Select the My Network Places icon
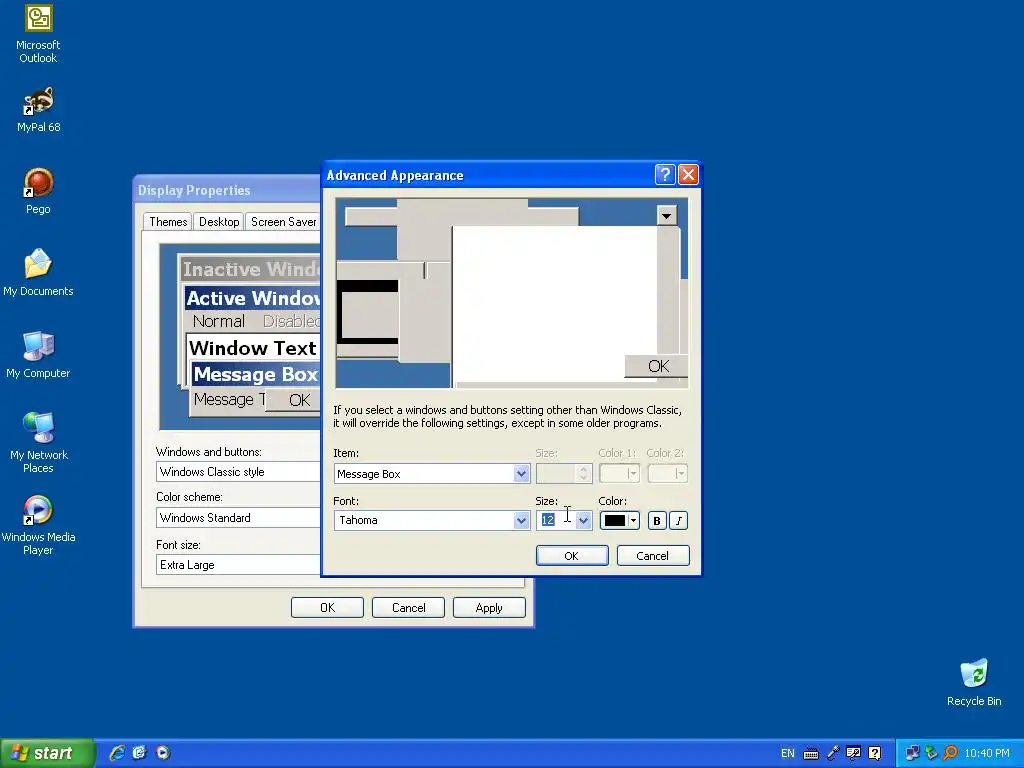This screenshot has width=1024, height=768. pyautogui.click(x=38, y=443)
